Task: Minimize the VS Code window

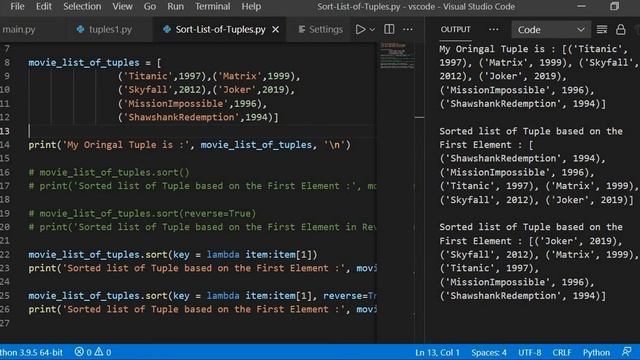Action: coord(582,7)
